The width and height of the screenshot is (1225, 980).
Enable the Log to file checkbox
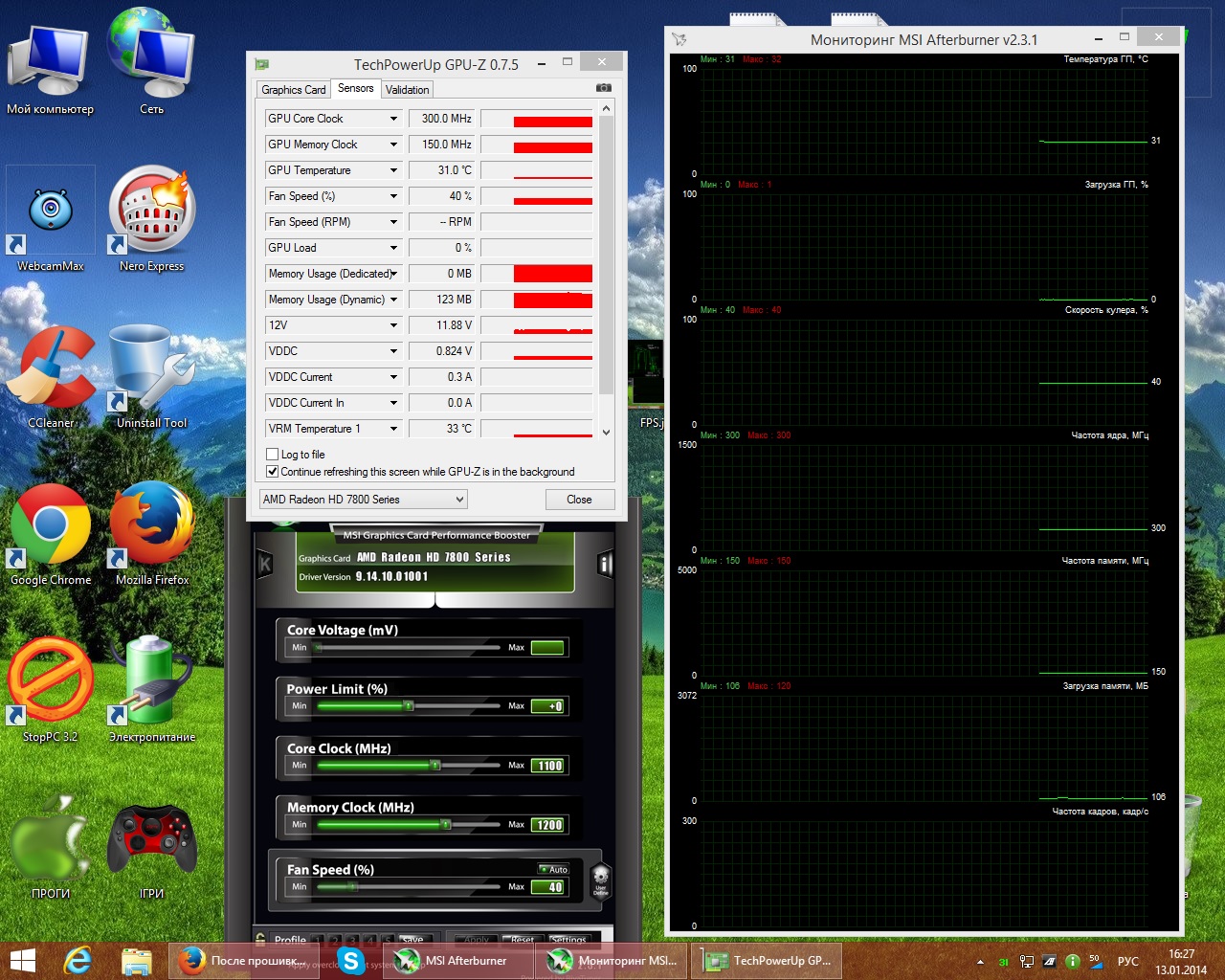pyautogui.click(x=273, y=455)
